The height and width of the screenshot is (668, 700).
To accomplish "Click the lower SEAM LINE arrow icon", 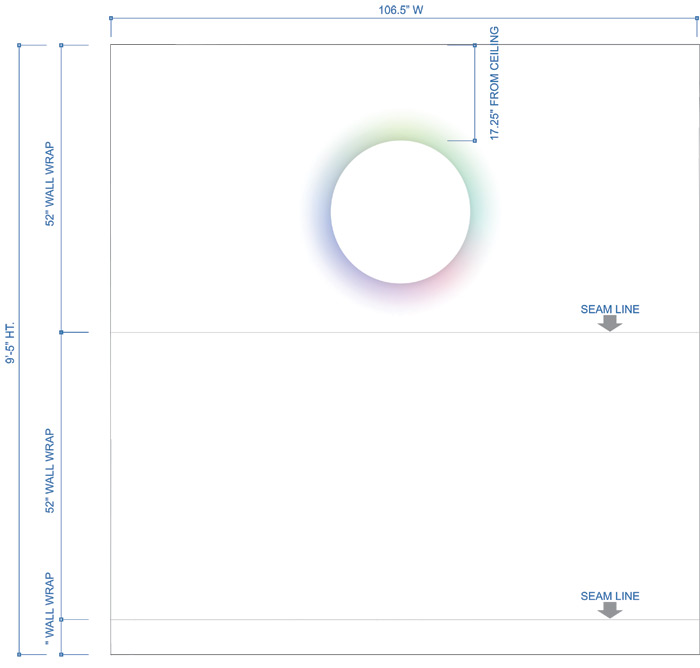I will [x=610, y=610].
